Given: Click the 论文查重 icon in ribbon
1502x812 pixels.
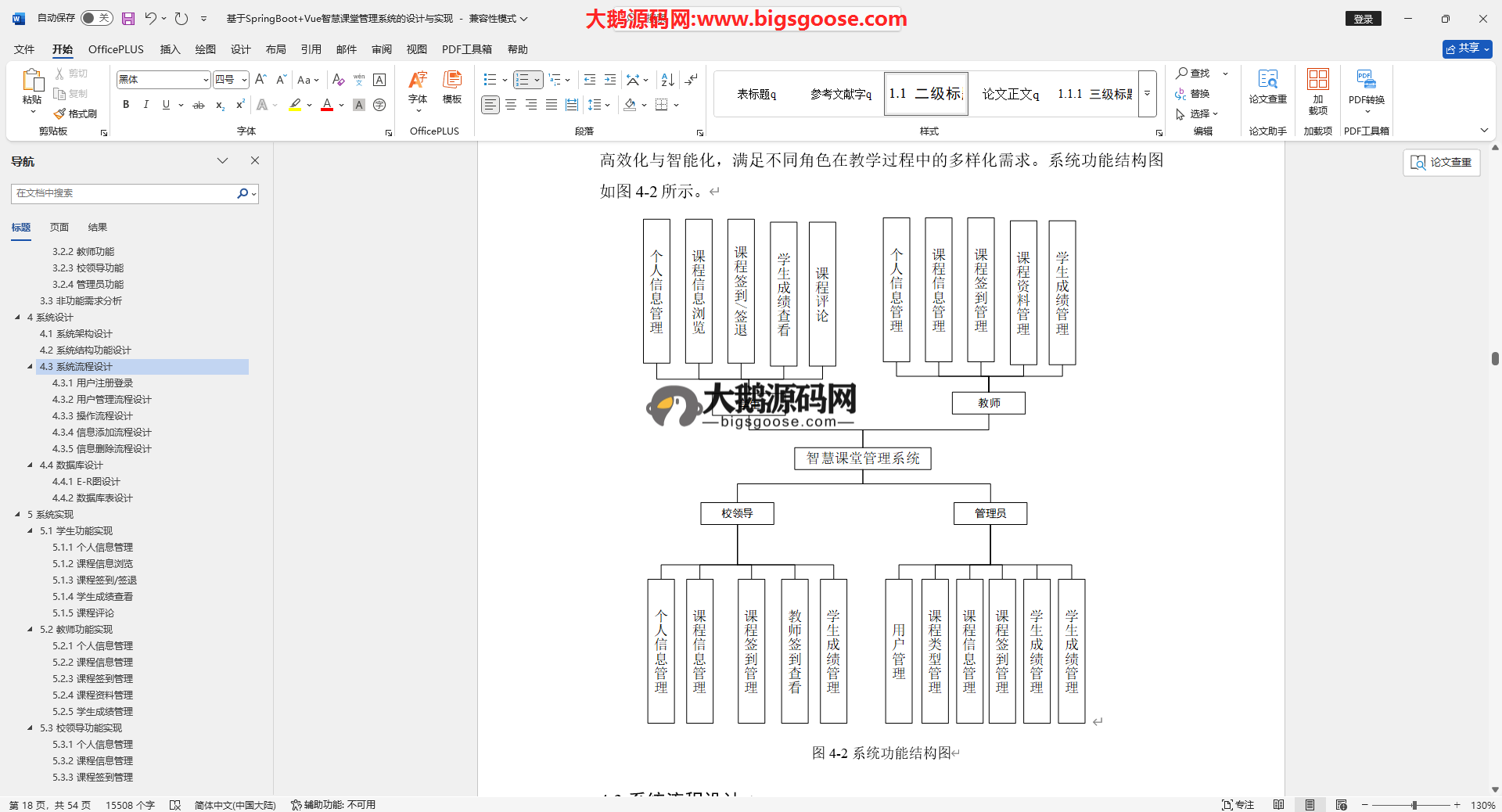Looking at the screenshot, I should pos(1267,88).
